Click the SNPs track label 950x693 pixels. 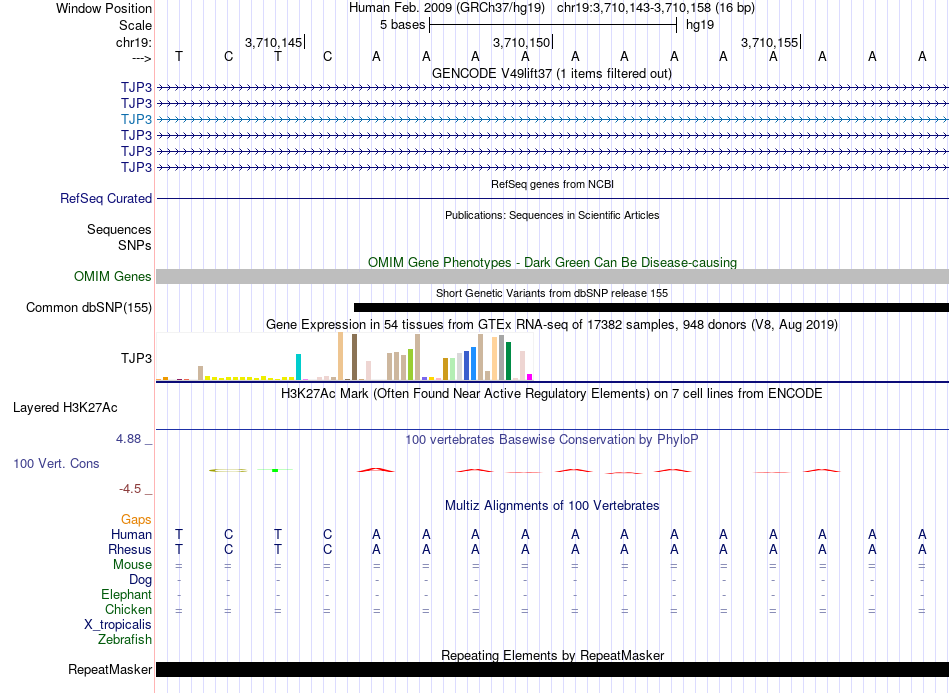(x=135, y=245)
